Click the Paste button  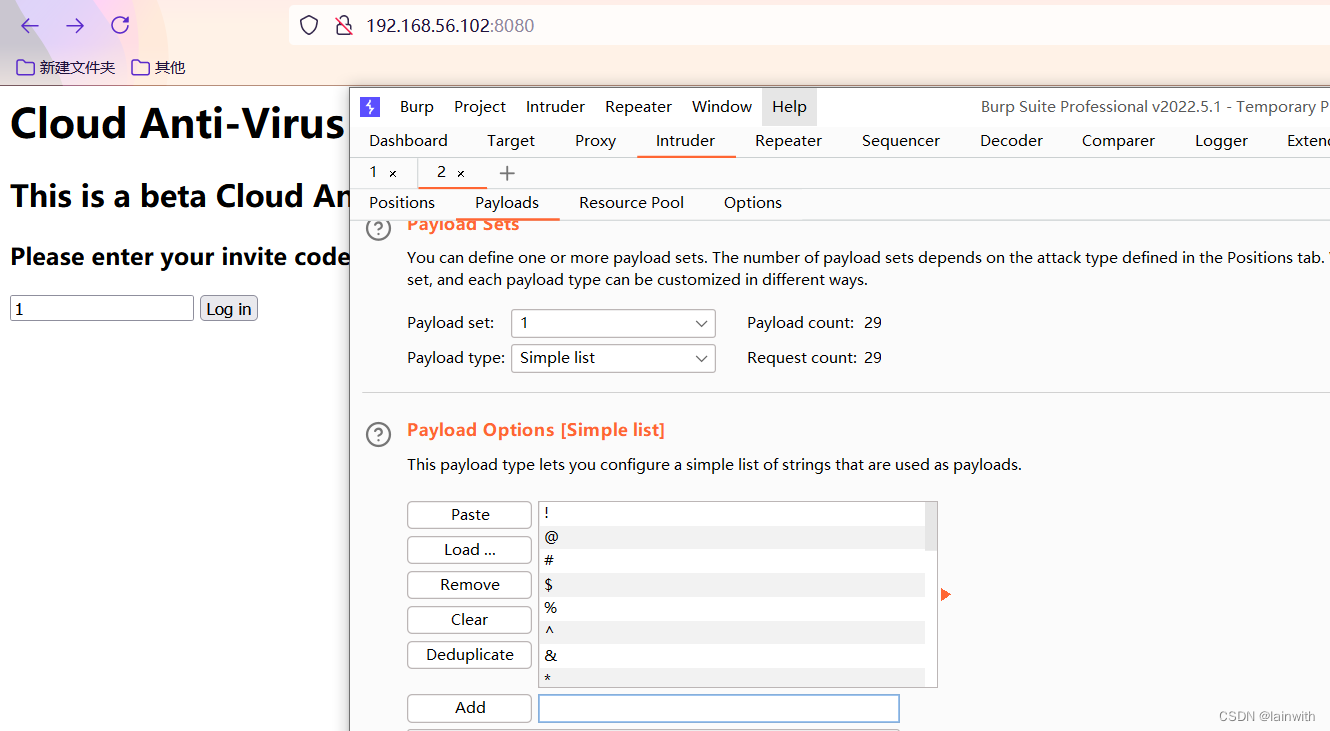pos(469,515)
